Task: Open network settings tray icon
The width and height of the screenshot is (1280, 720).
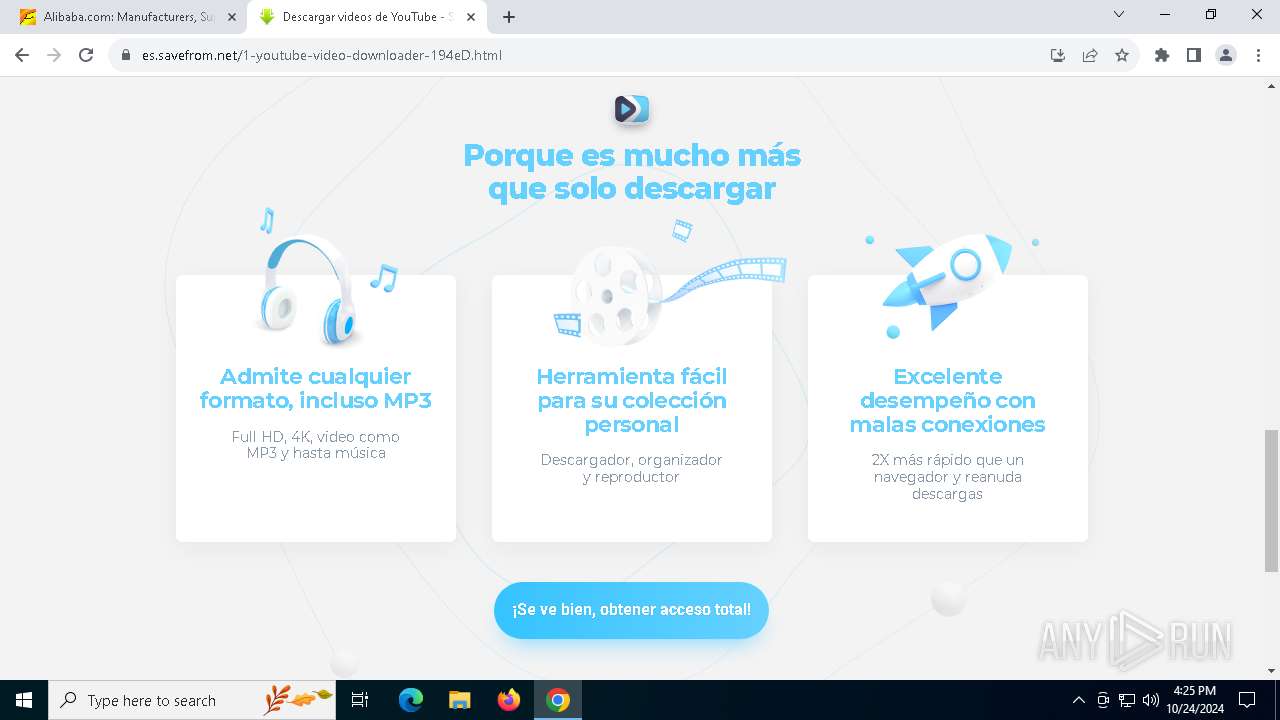Action: 1127,700
